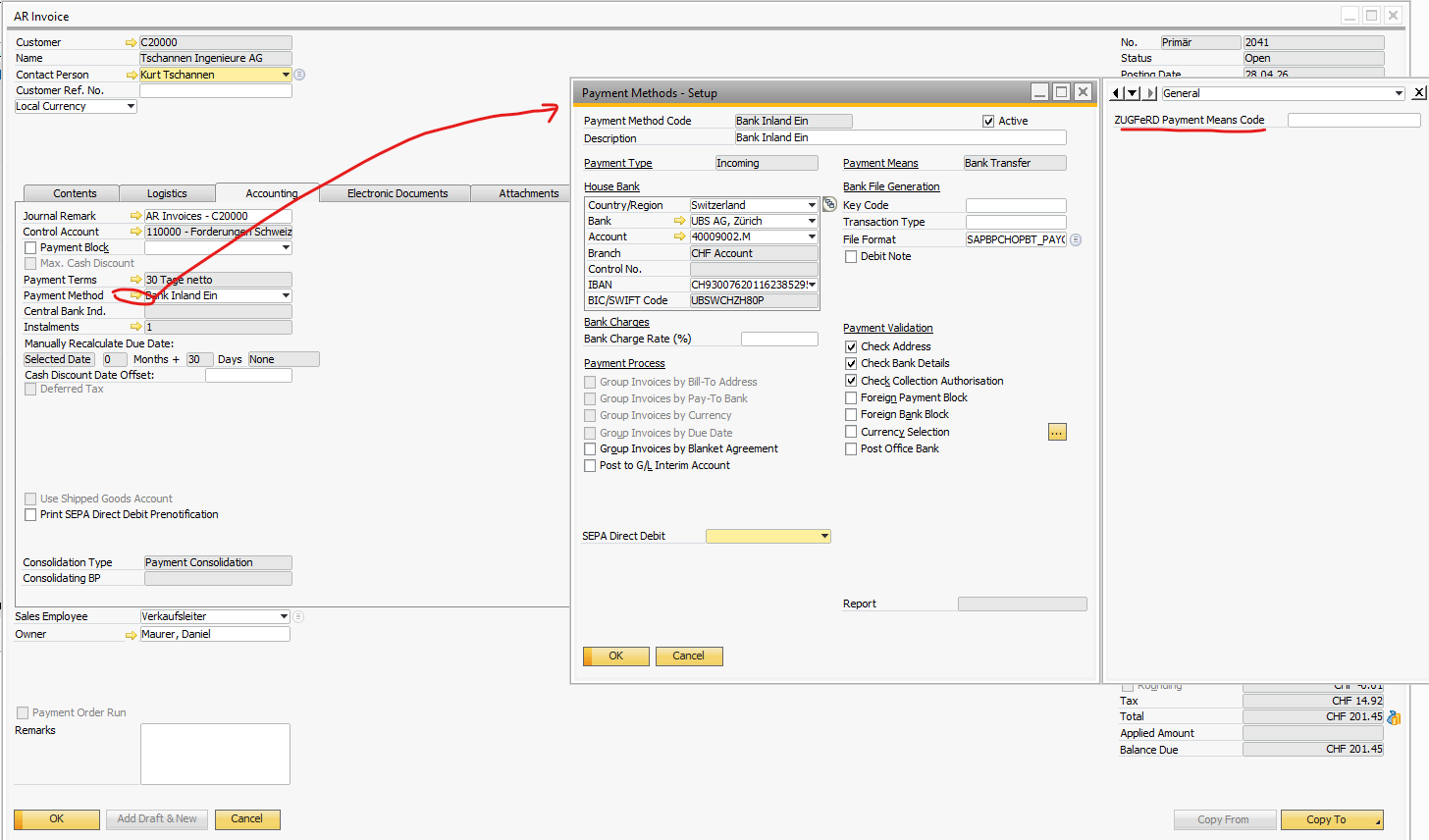Follow the Control Account link arrow
This screenshot has height=840, width=1429.
[x=135, y=232]
